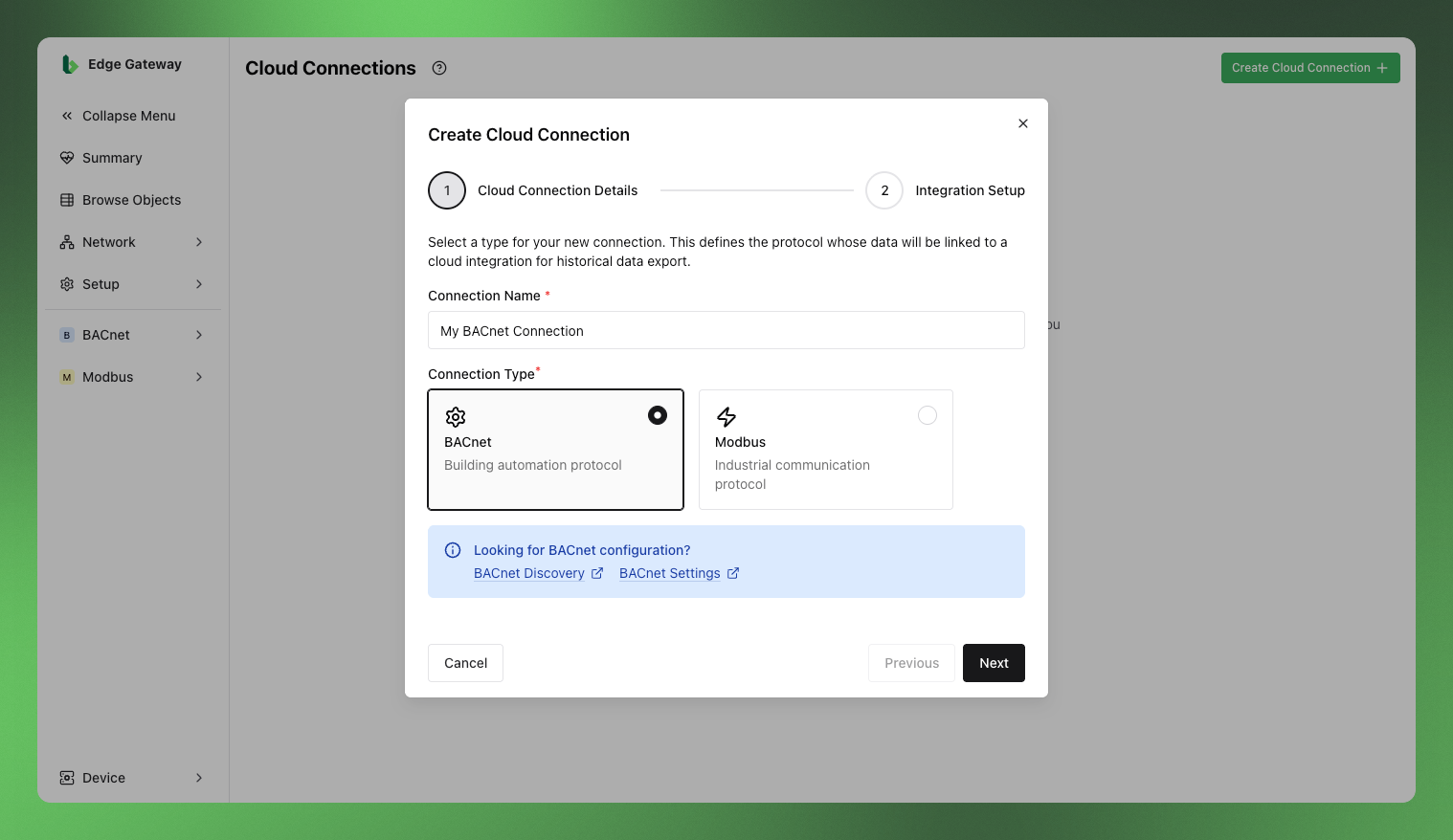
Task: Click the Edge Gateway logo icon
Action: point(69,64)
